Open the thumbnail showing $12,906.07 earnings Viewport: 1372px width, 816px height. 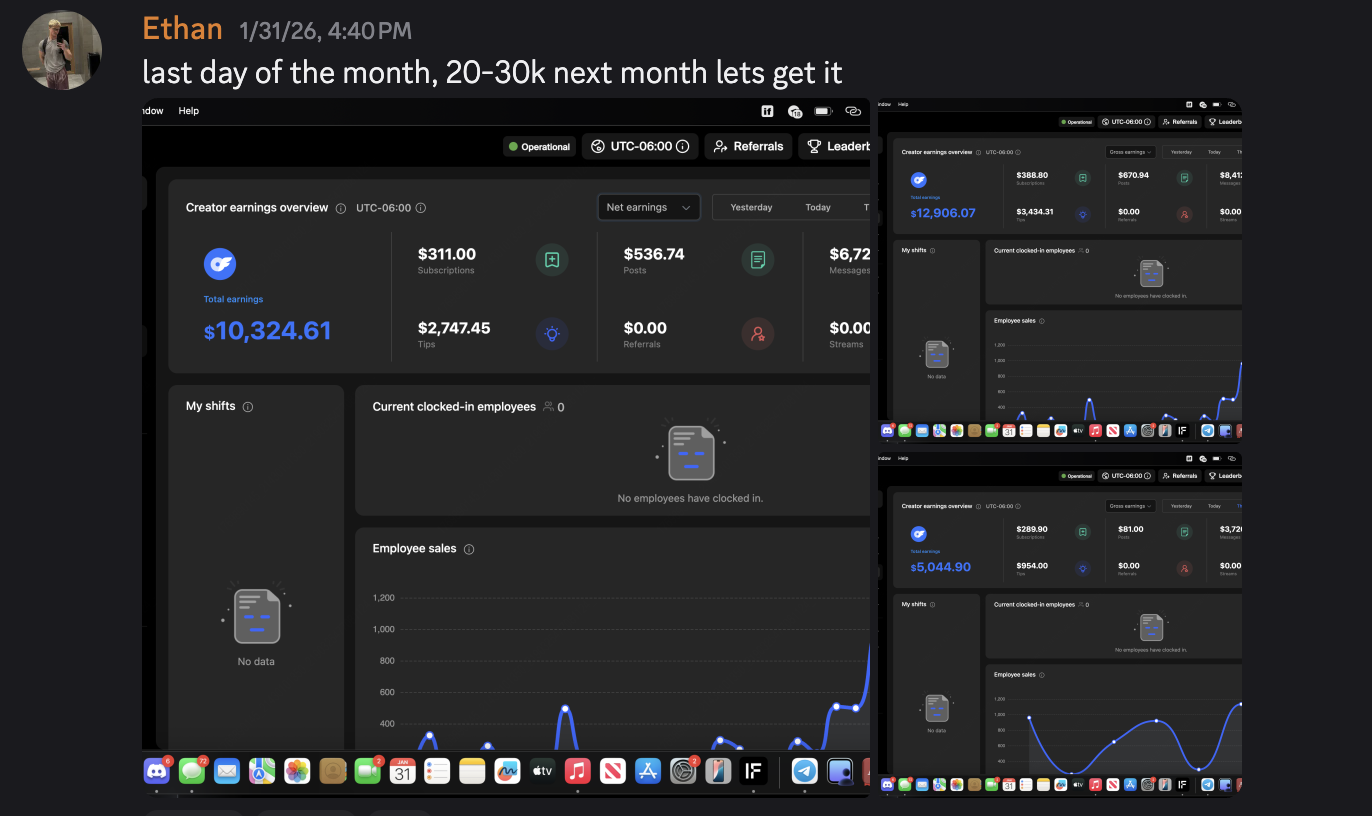click(x=1060, y=270)
